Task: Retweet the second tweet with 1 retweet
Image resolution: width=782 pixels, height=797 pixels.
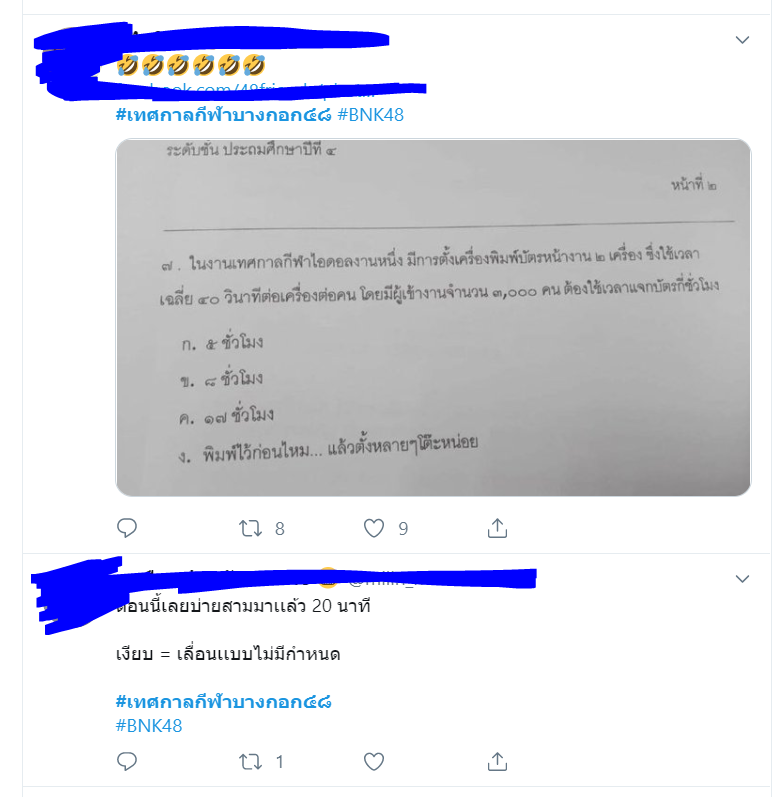Action: (251, 761)
